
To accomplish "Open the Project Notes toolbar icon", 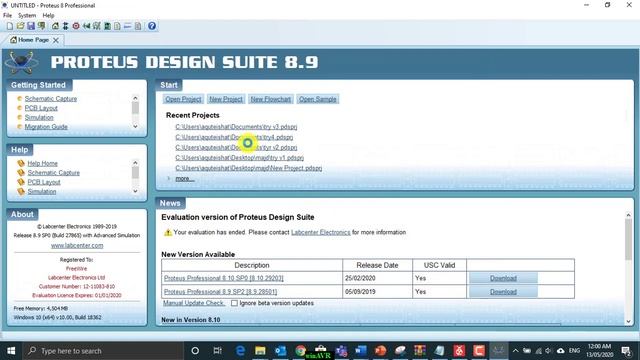I will 138,26.
